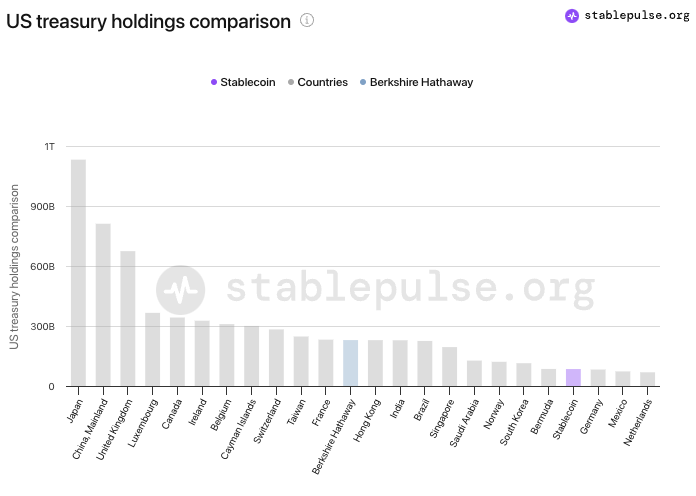Click the stablepulse watermark logo in chart
Viewport: 696px width, 496px height.
coord(181,290)
